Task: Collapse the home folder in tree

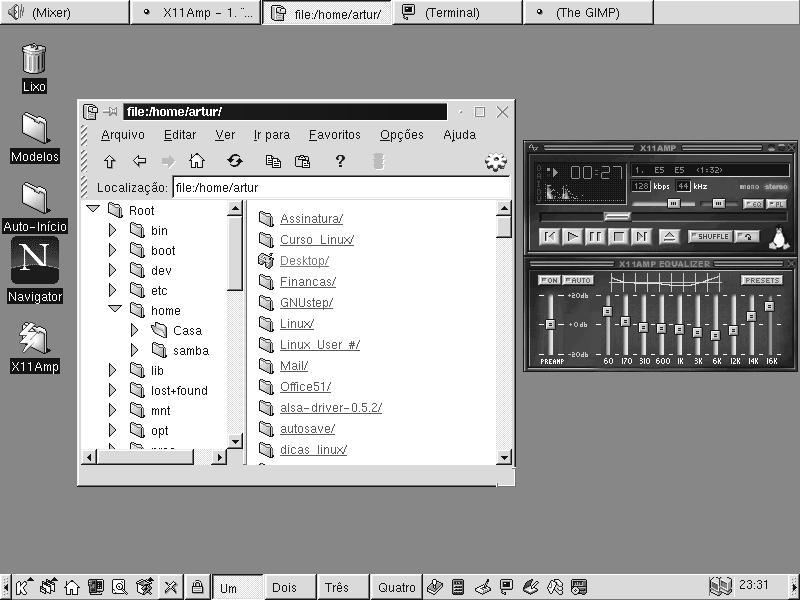Action: tap(115, 308)
